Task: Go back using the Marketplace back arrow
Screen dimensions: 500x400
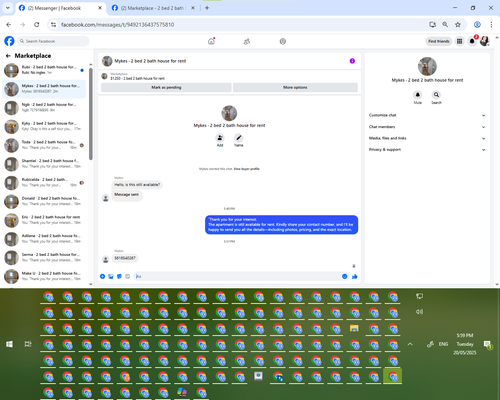Action: 8,56
